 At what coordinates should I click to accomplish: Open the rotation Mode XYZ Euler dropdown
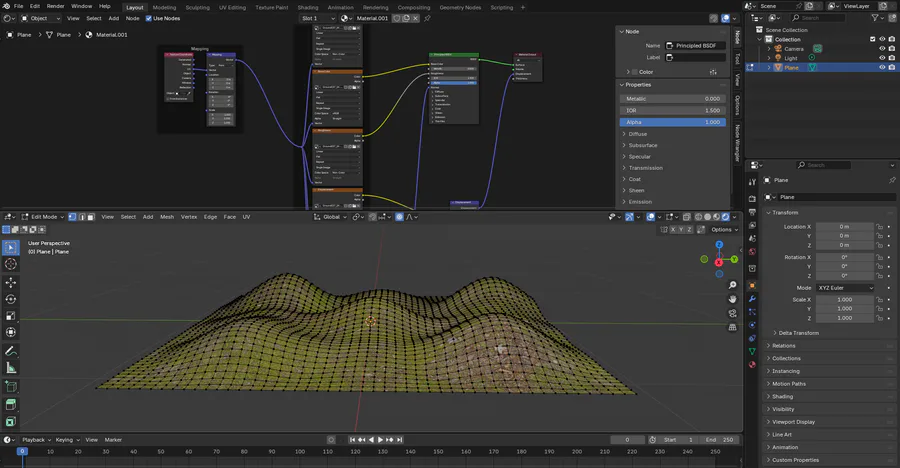point(845,288)
